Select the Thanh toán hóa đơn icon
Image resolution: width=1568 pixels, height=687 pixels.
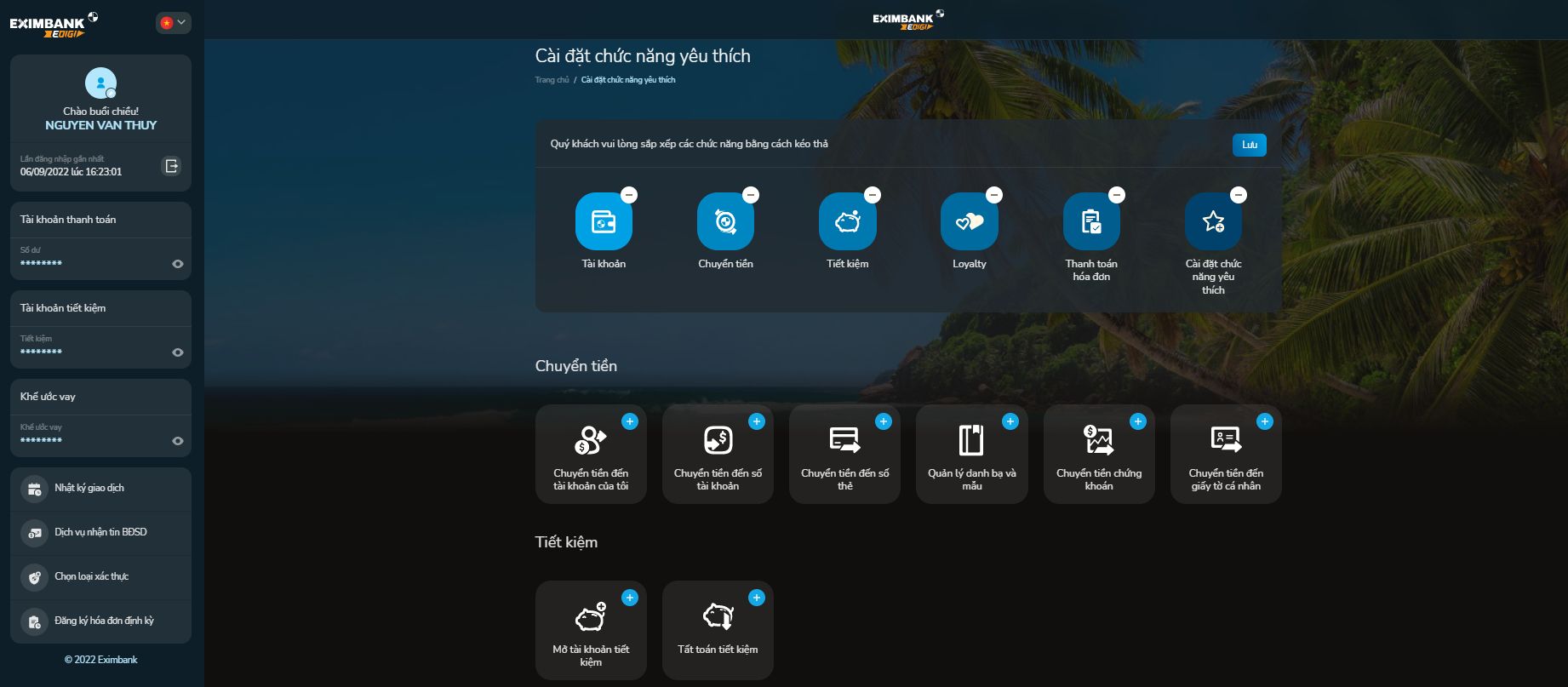pyautogui.click(x=1091, y=222)
